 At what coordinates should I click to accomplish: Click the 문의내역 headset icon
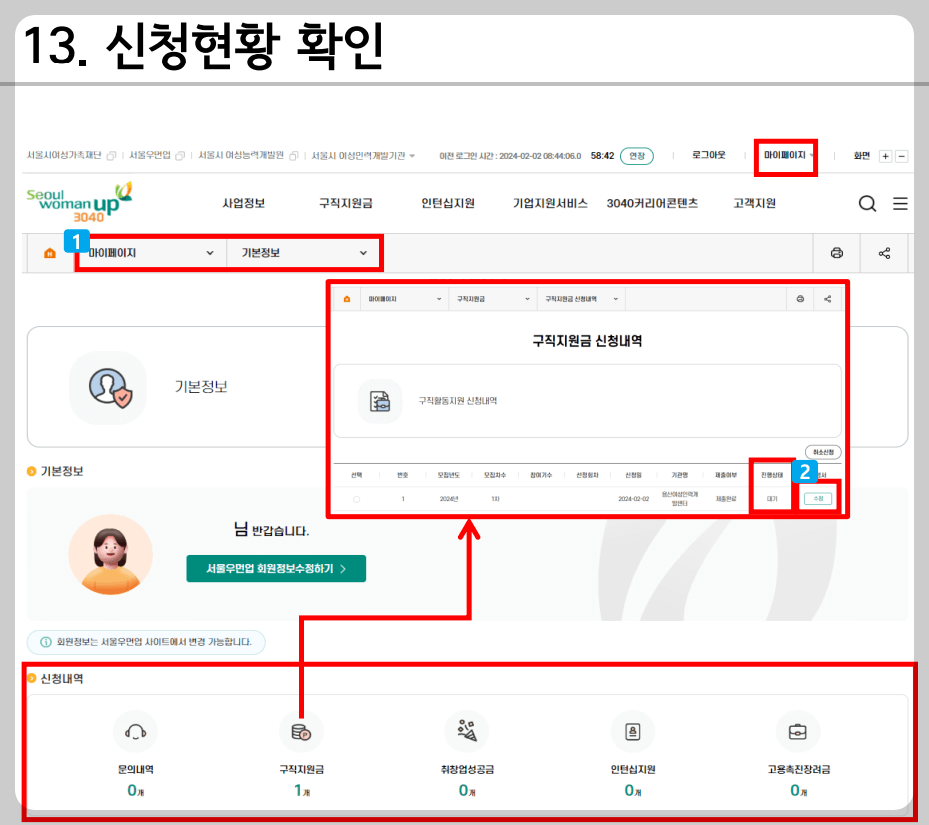pos(135,731)
